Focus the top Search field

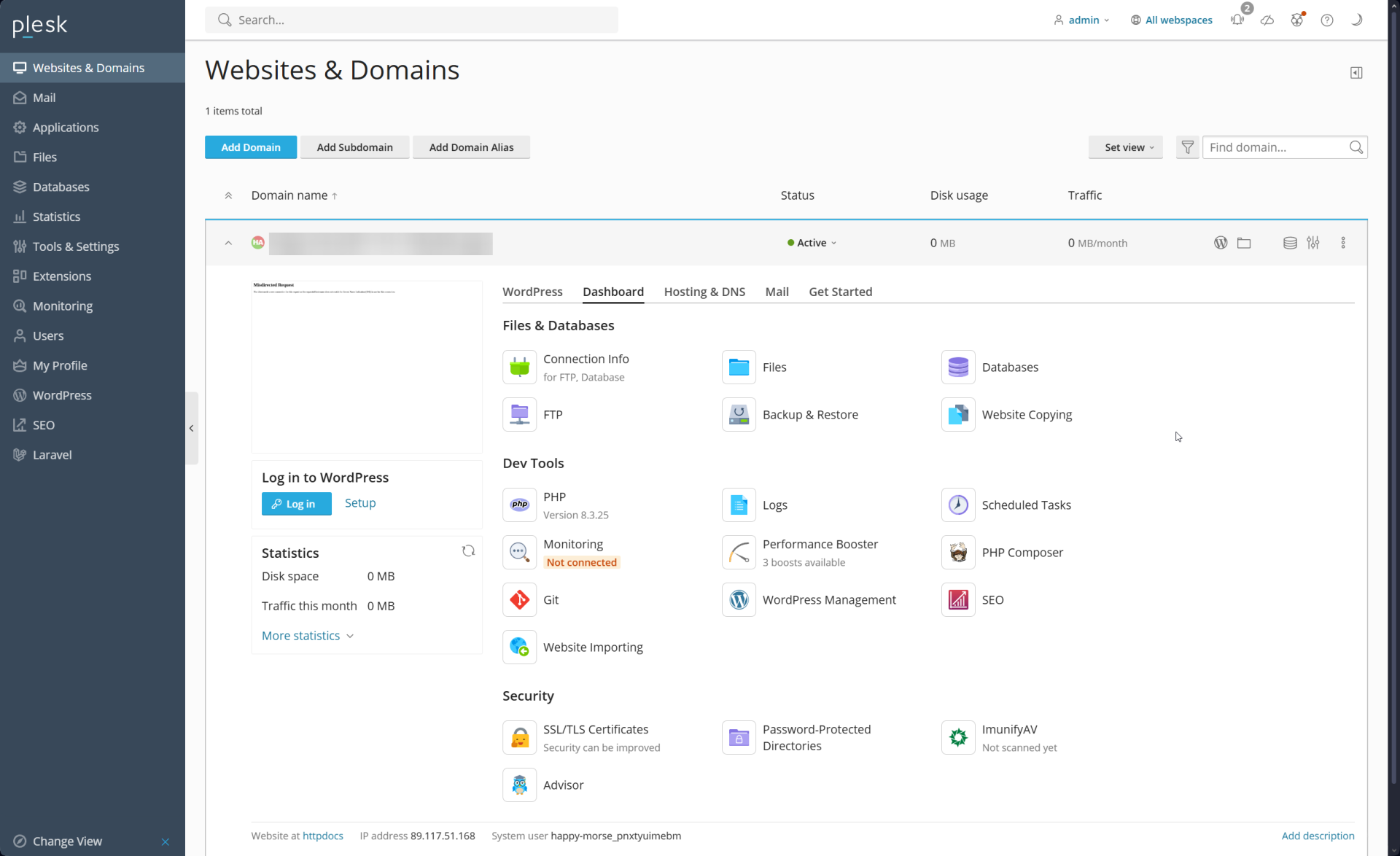[411, 20]
